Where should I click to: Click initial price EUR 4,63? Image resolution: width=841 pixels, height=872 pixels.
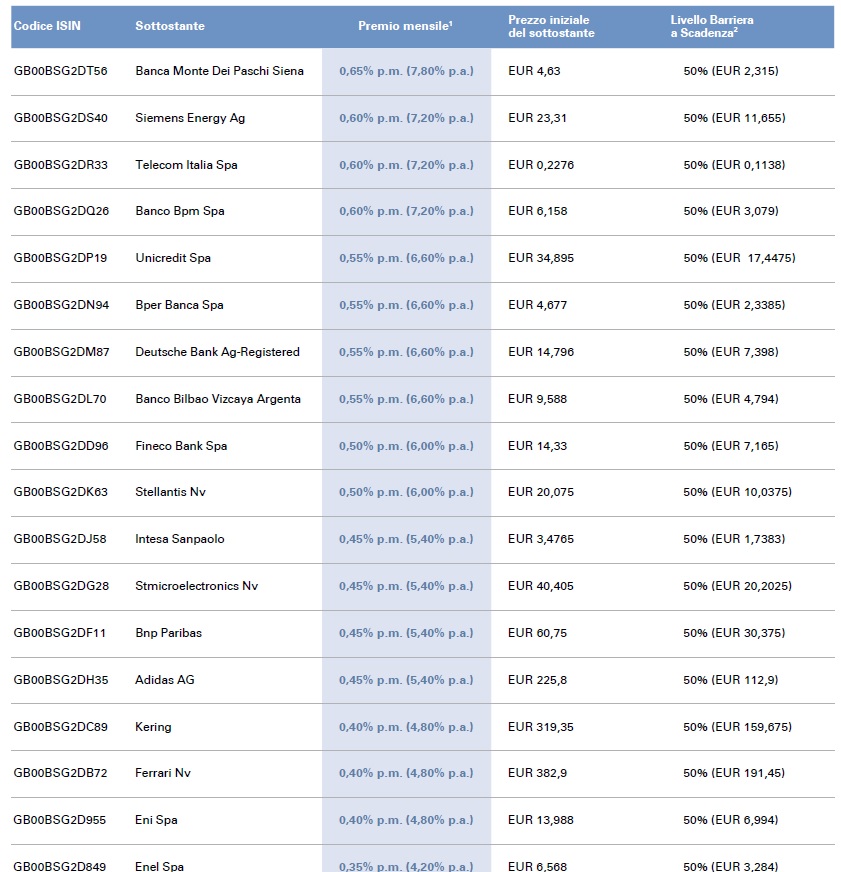pyautogui.click(x=534, y=71)
